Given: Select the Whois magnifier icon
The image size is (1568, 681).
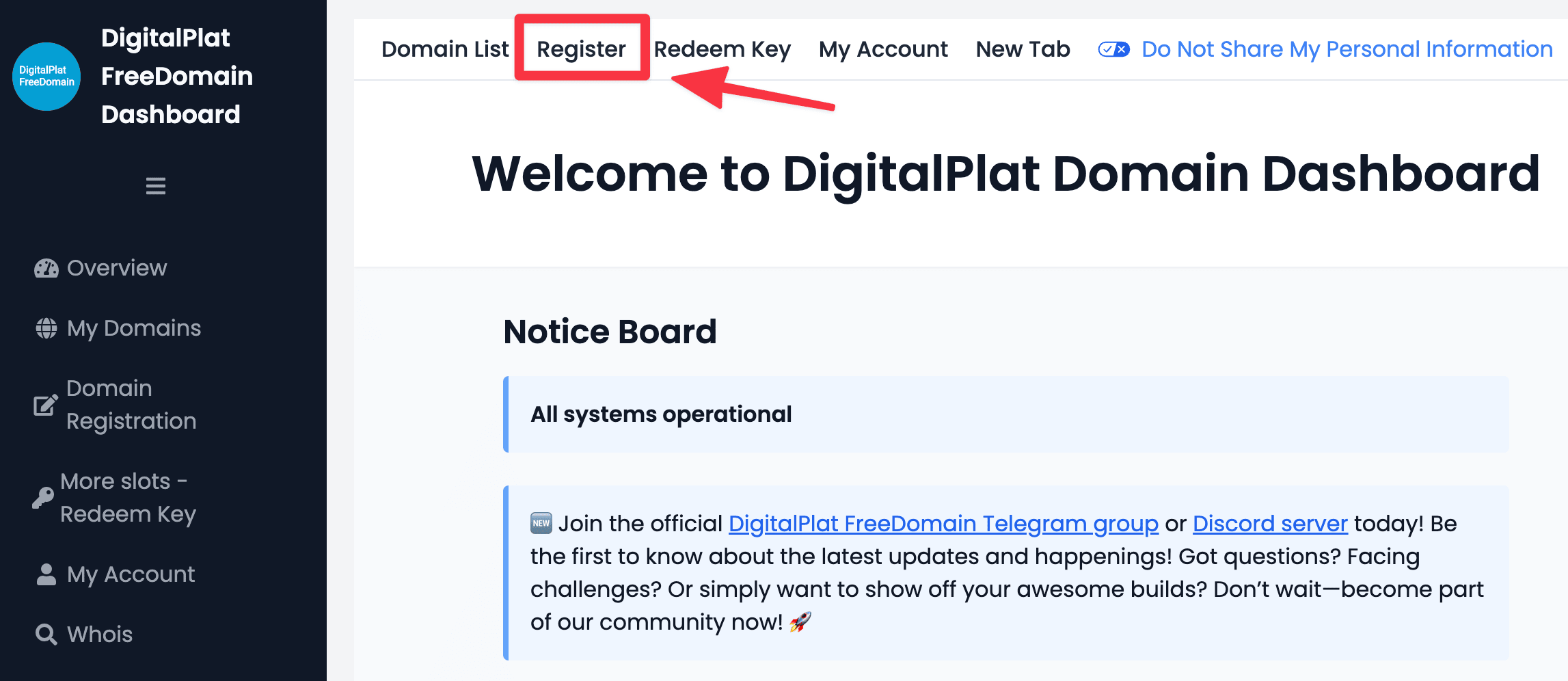Looking at the screenshot, I should 45,635.
